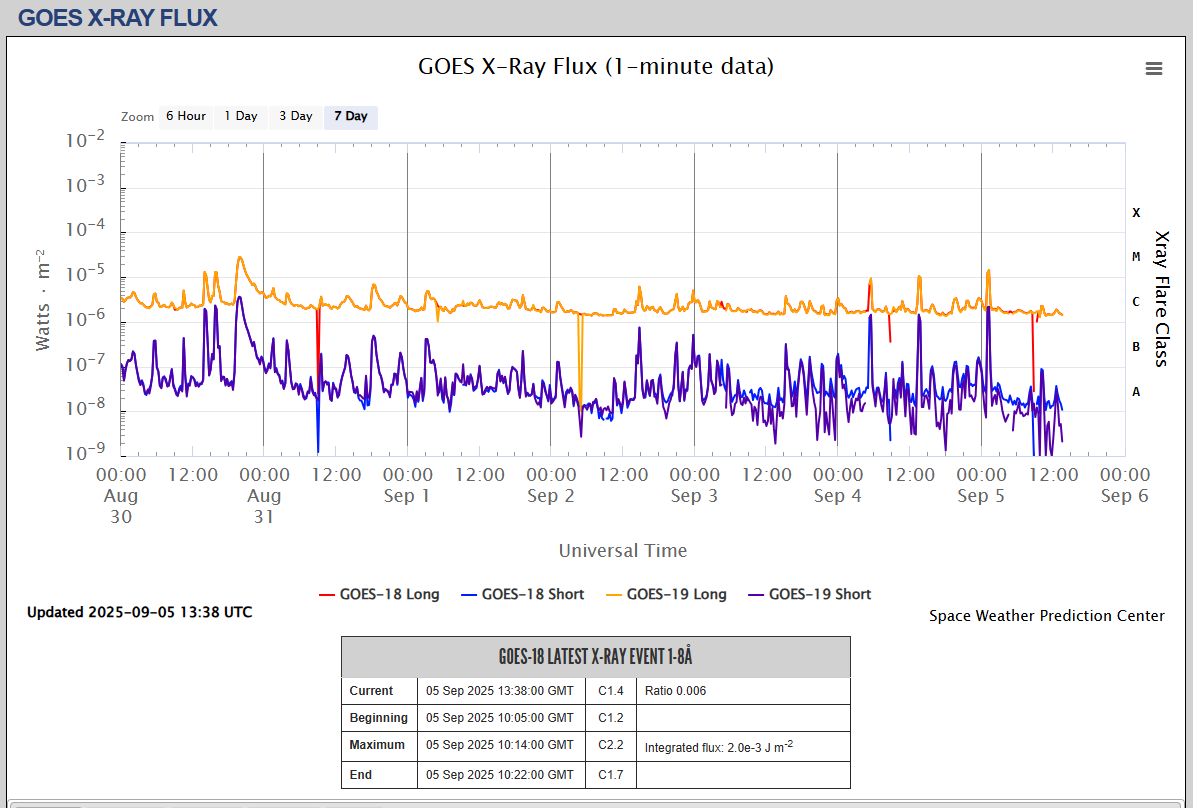Toggle GOES-19 Long legend entry
The image size is (1193, 808).
pyautogui.click(x=676, y=594)
